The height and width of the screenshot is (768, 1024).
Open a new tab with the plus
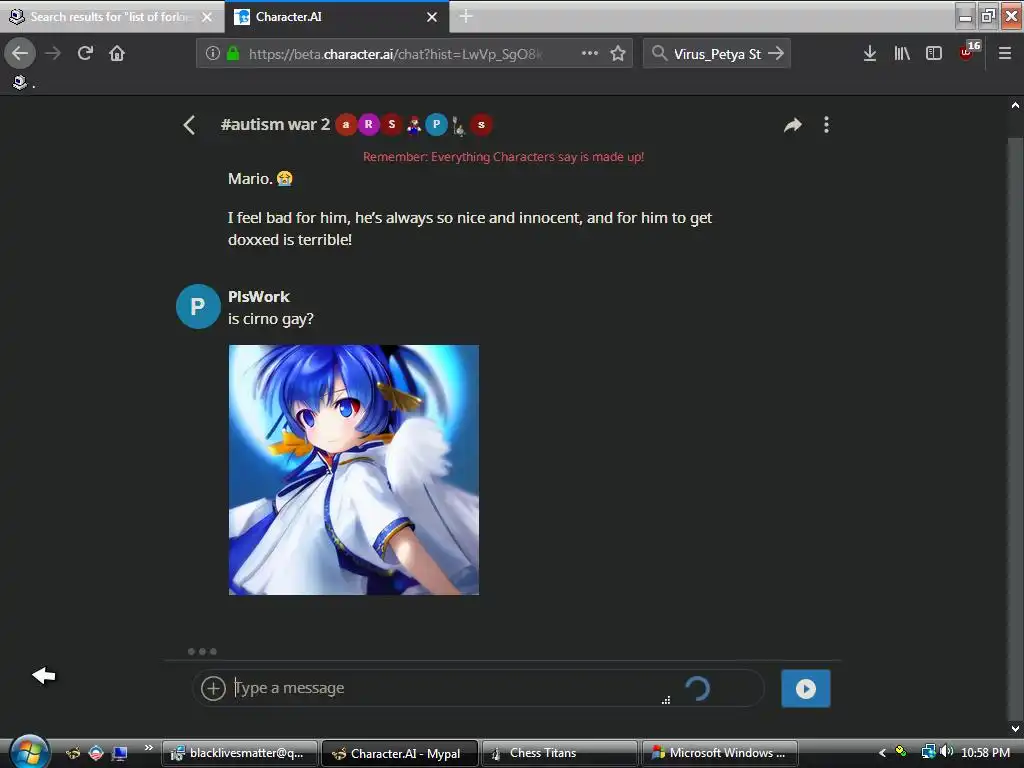(466, 16)
